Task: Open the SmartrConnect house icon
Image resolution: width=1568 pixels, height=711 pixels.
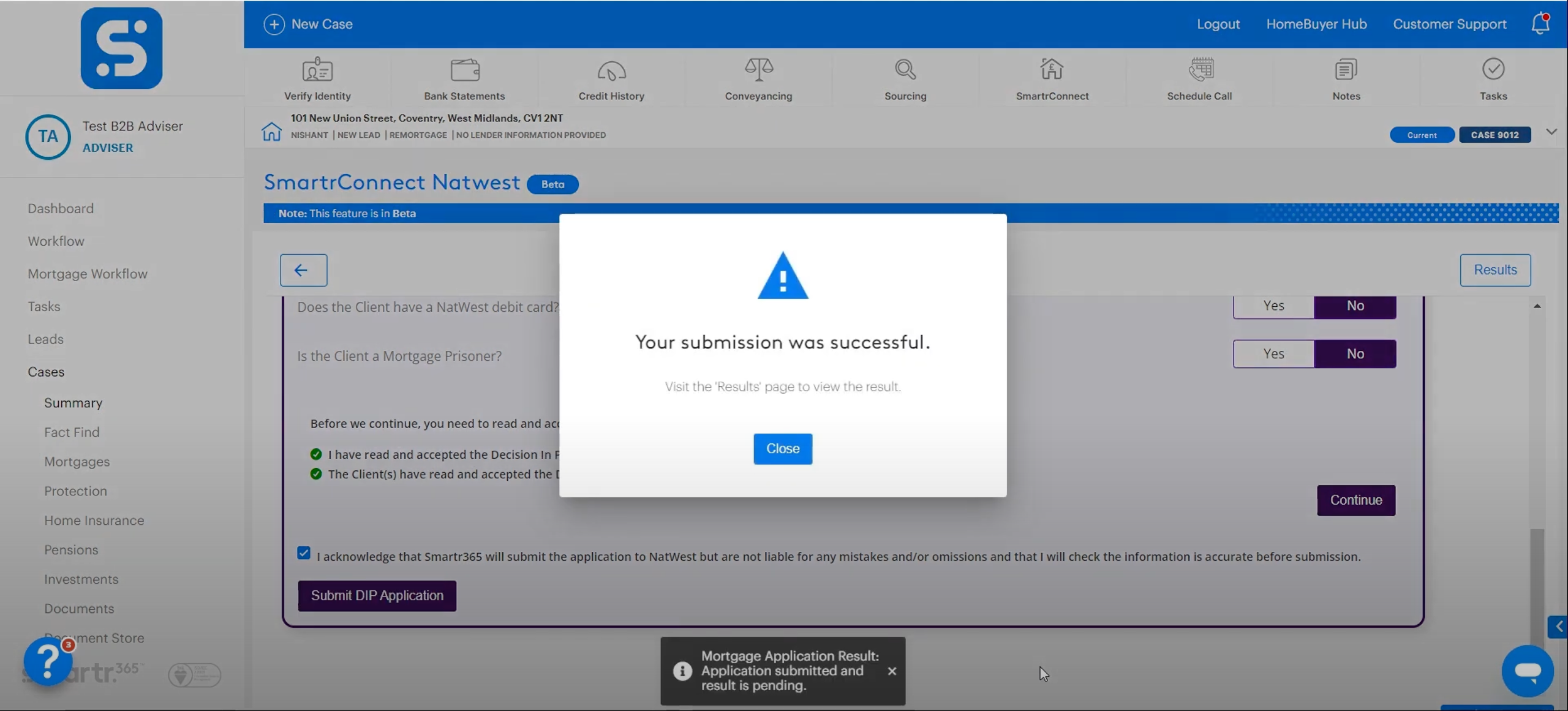Action: pyautogui.click(x=1052, y=69)
